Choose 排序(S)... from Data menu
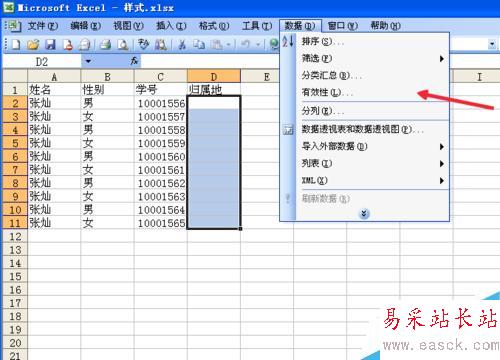Screen dimensions: 500x360 pyautogui.click(x=373, y=42)
